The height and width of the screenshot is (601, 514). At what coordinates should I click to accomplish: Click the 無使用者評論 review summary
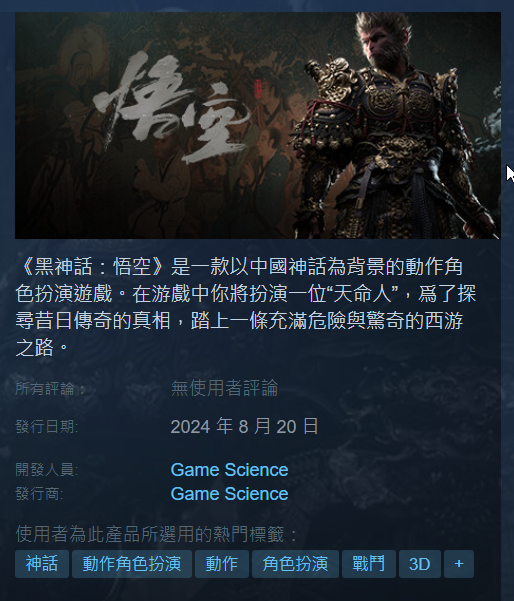click(224, 388)
